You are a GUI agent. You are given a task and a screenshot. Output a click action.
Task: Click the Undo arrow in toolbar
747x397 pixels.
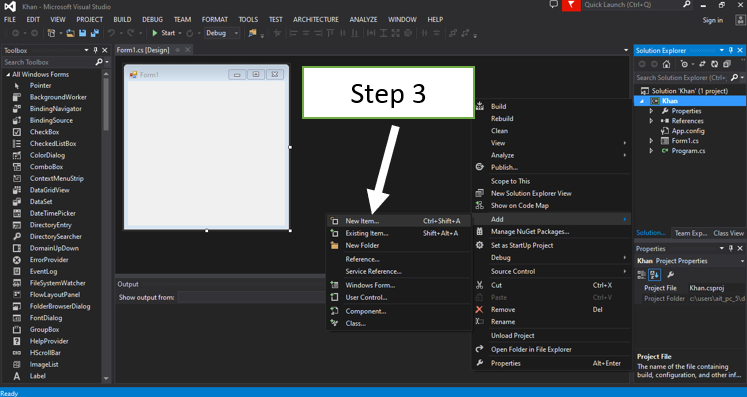coord(111,33)
